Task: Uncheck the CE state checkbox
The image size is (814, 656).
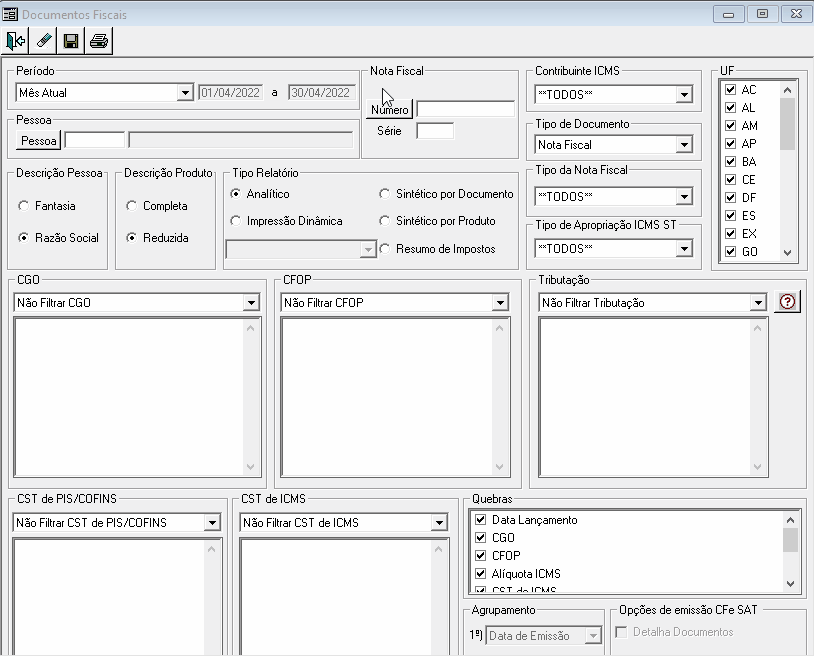Action: tap(730, 180)
